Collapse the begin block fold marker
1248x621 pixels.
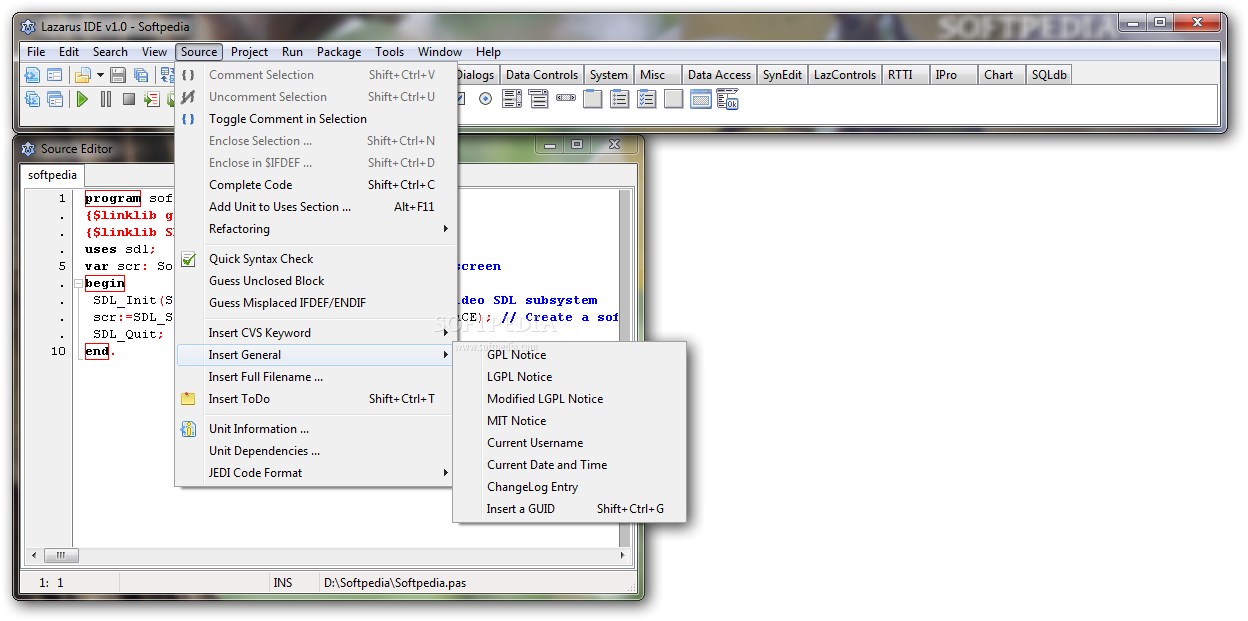(80, 284)
